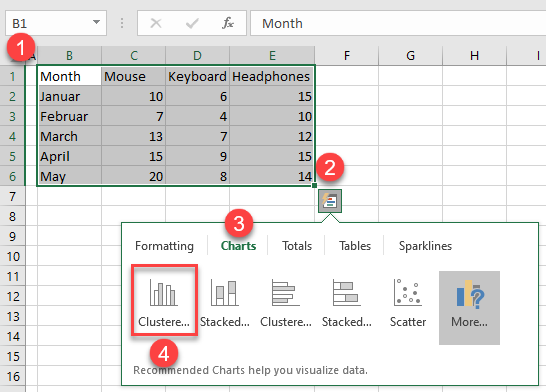Click the Name Box showing B1

(56, 23)
